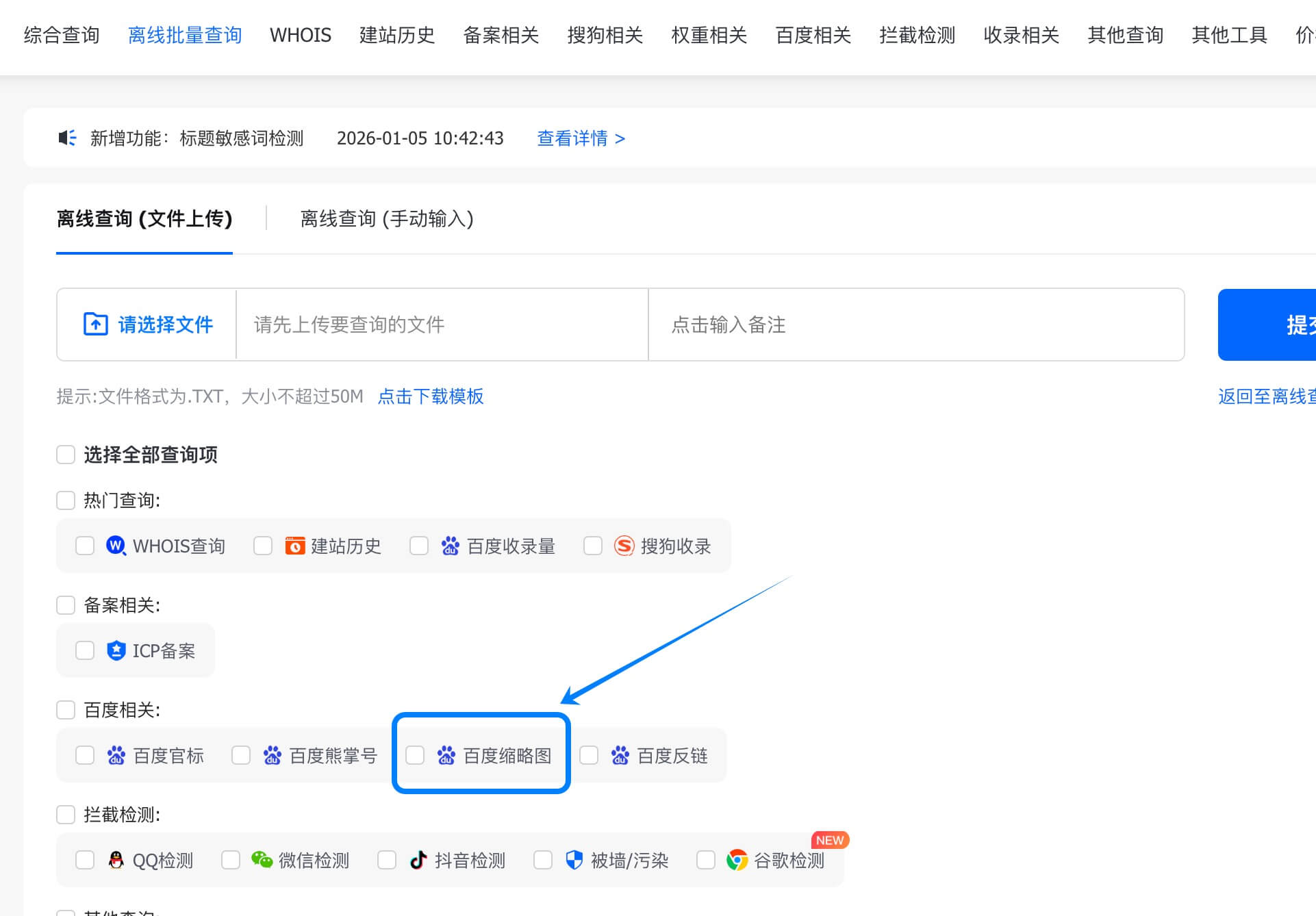Click the 建站历史 orange clock icon
This screenshot has height=916, width=1316.
click(x=294, y=546)
